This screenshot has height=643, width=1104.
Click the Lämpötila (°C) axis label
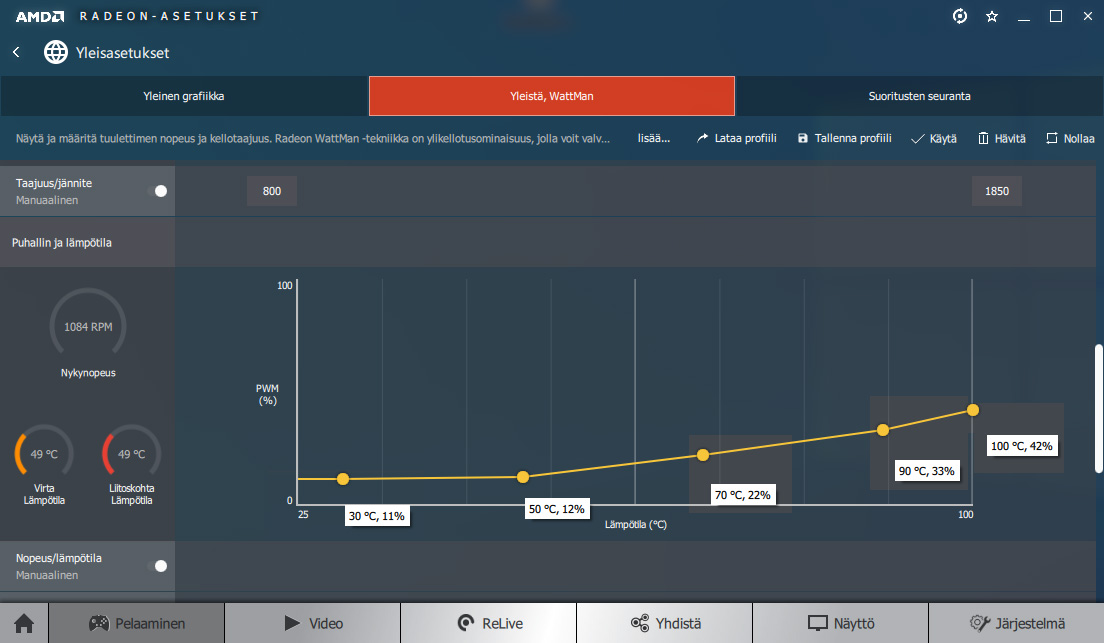(636, 524)
